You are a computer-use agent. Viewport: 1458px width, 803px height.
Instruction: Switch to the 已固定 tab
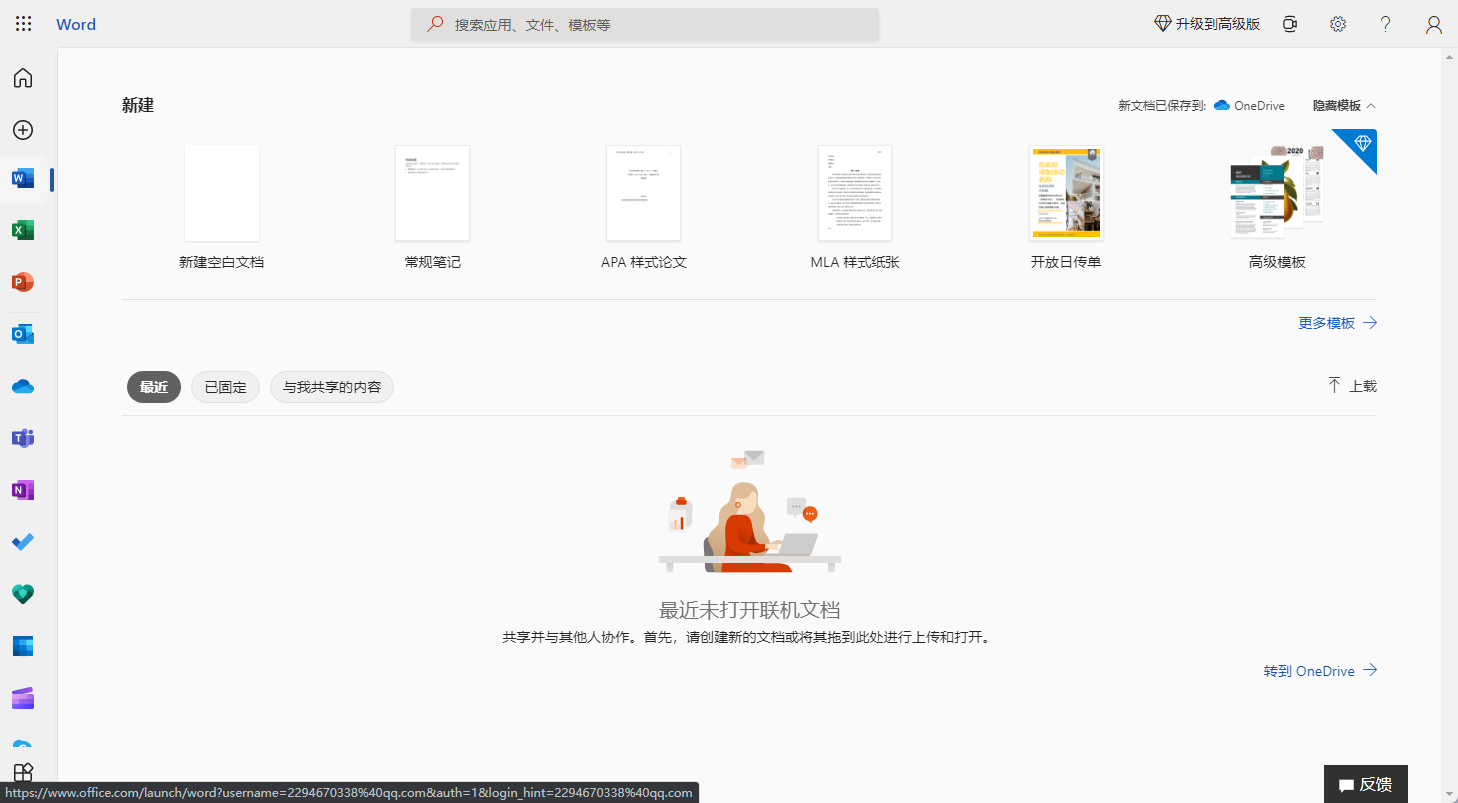(224, 386)
